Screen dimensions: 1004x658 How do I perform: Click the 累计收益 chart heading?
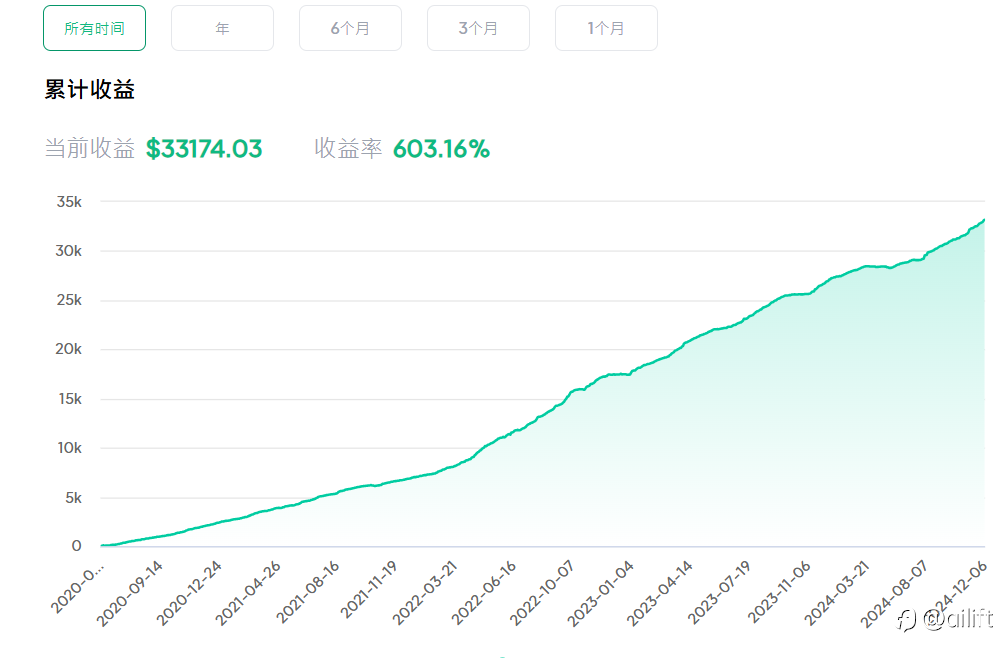pos(90,90)
